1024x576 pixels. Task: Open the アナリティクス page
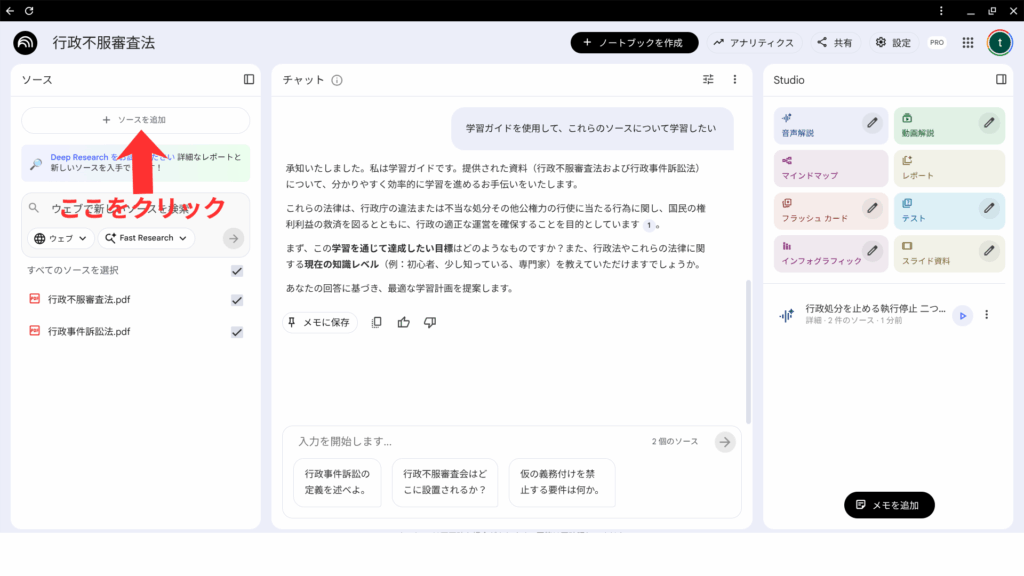pos(754,43)
